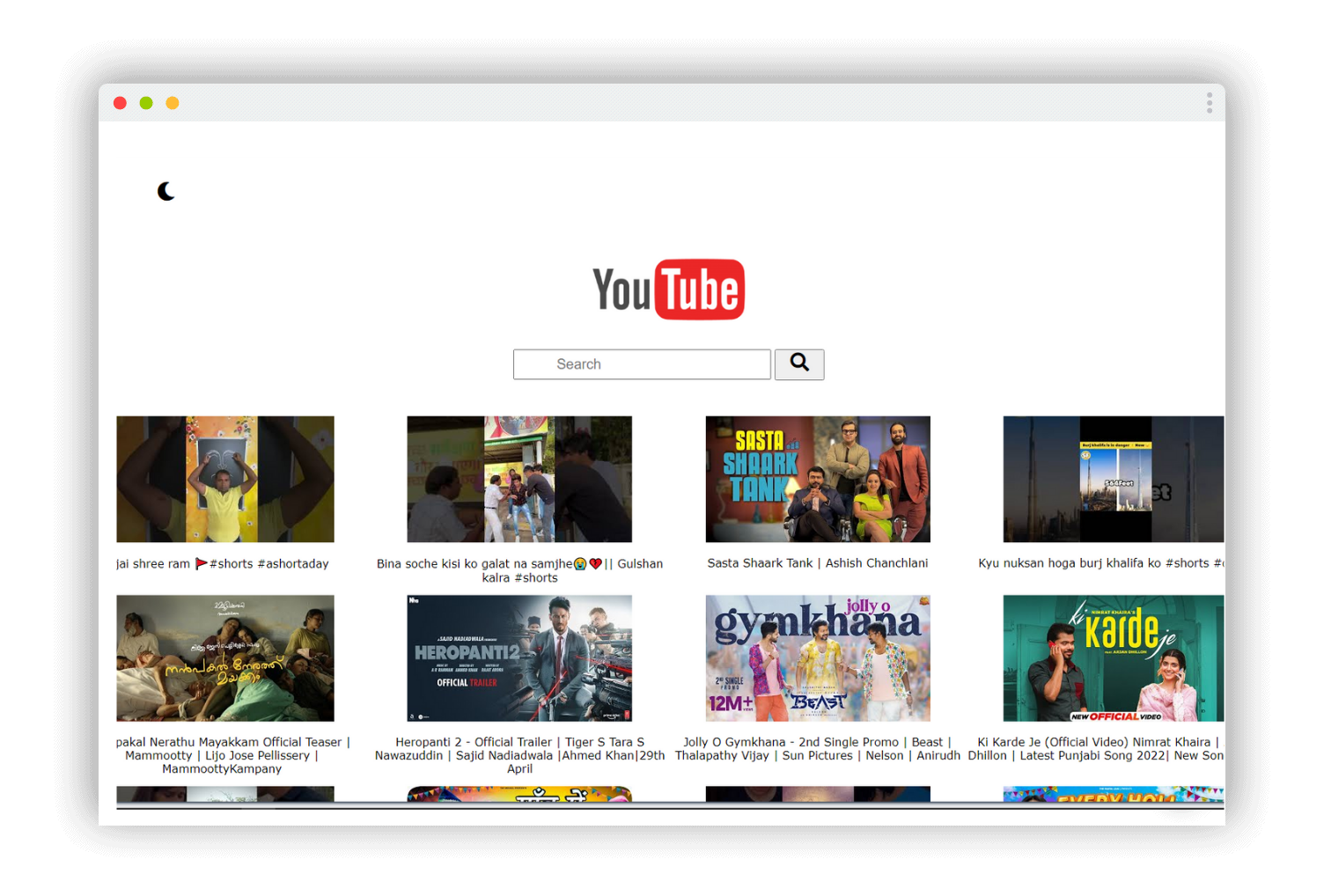Viewport: 1324px width, 896px height.
Task: Click the 'Bina soche kisi ko galat' title
Action: click(x=519, y=570)
